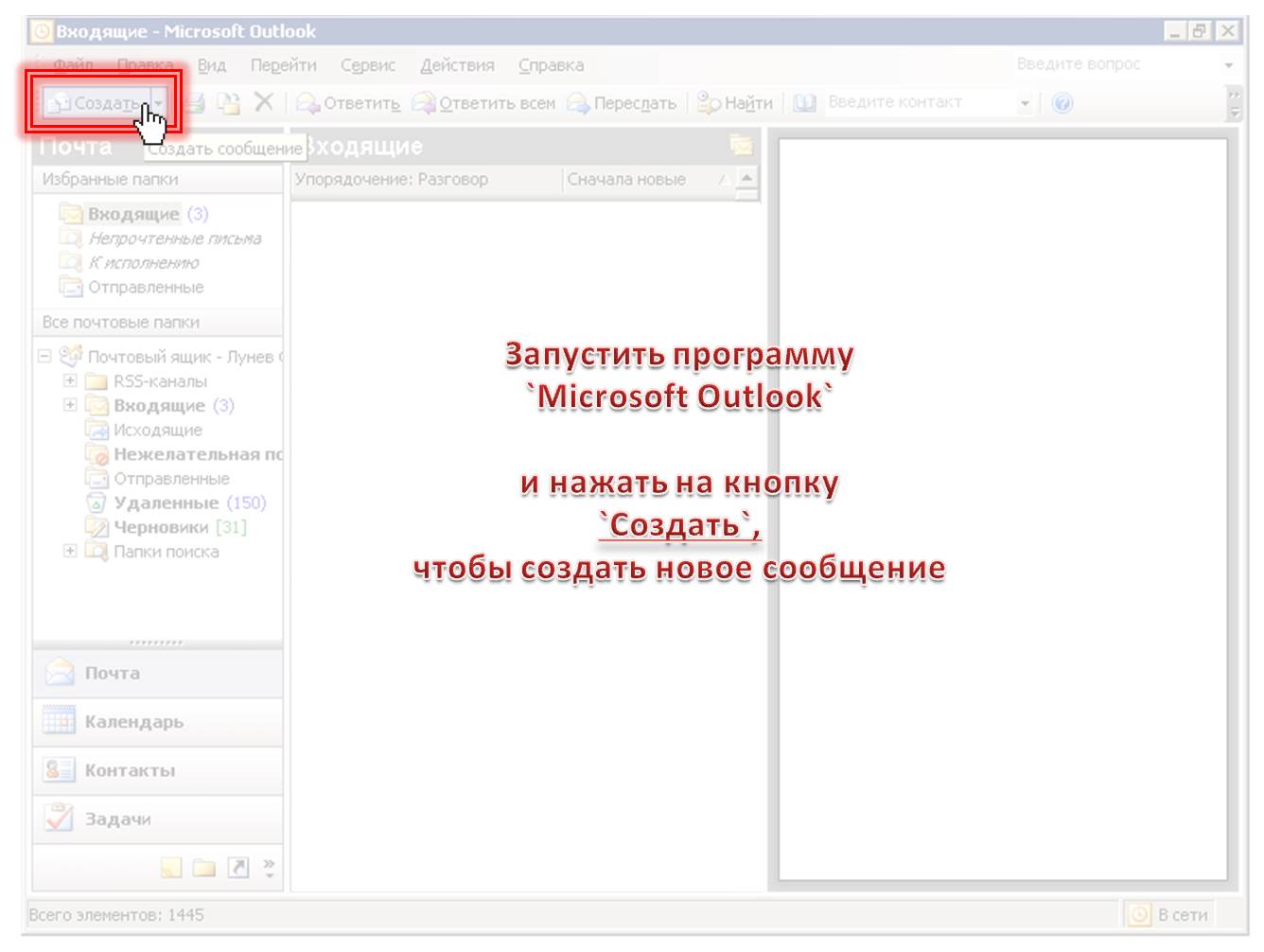Viewport: 1264px width, 952px height.
Task: Click the Упорядочение: Разговор column header
Action: click(x=427, y=179)
